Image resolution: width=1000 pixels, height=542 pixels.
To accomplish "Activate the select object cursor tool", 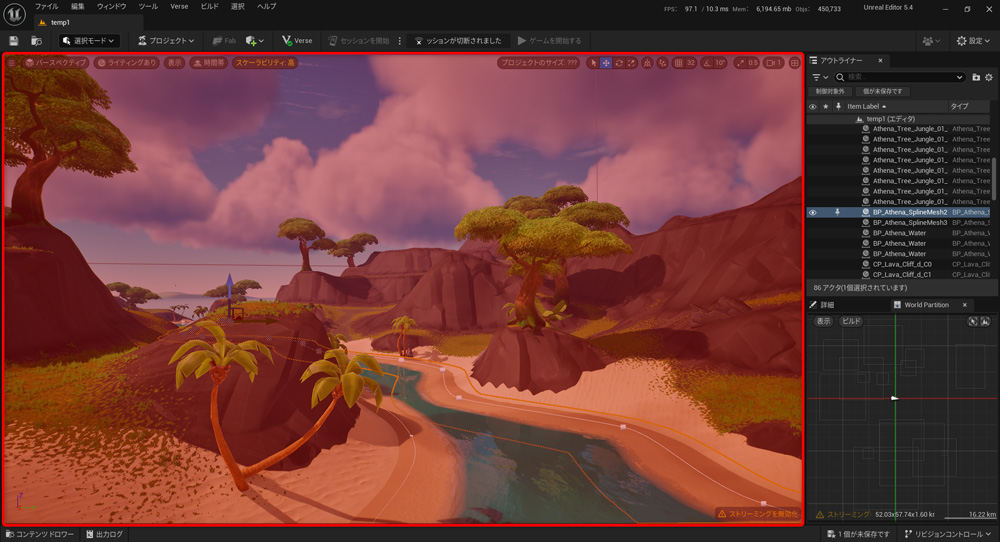I will [x=594, y=63].
